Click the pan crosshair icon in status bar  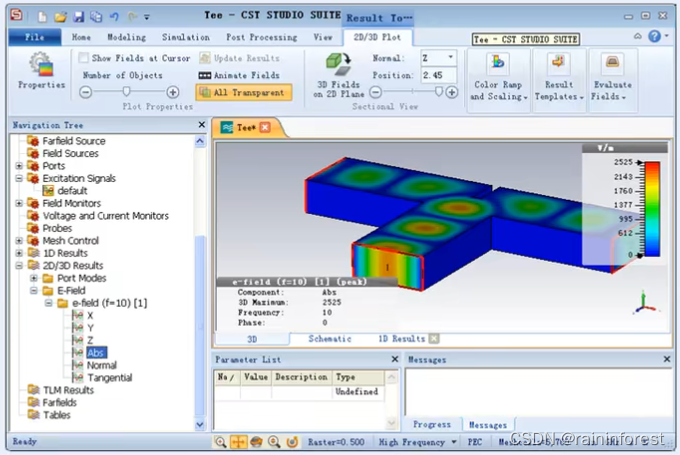[x=238, y=442]
